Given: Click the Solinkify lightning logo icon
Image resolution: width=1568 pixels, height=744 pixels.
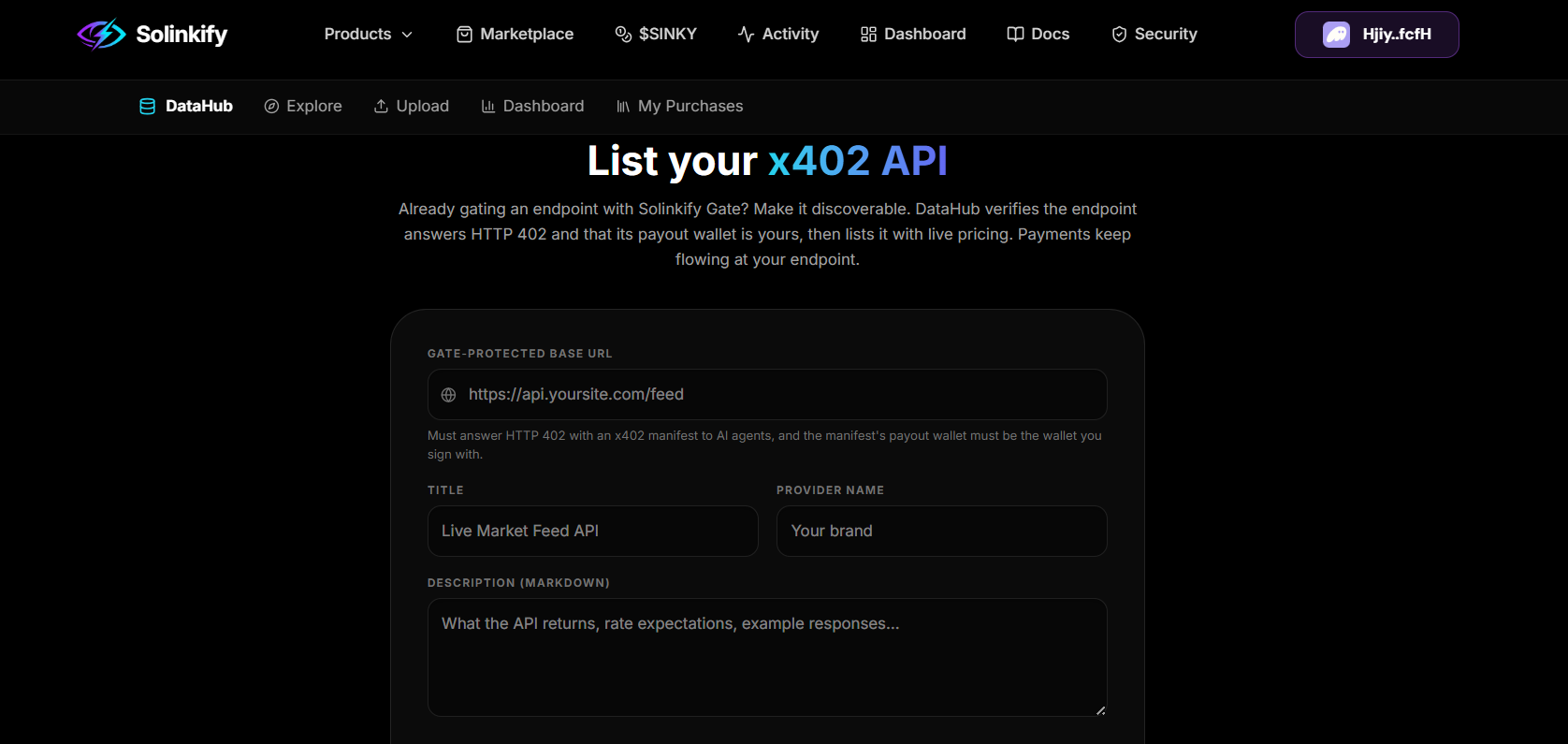Looking at the screenshot, I should click(x=101, y=34).
